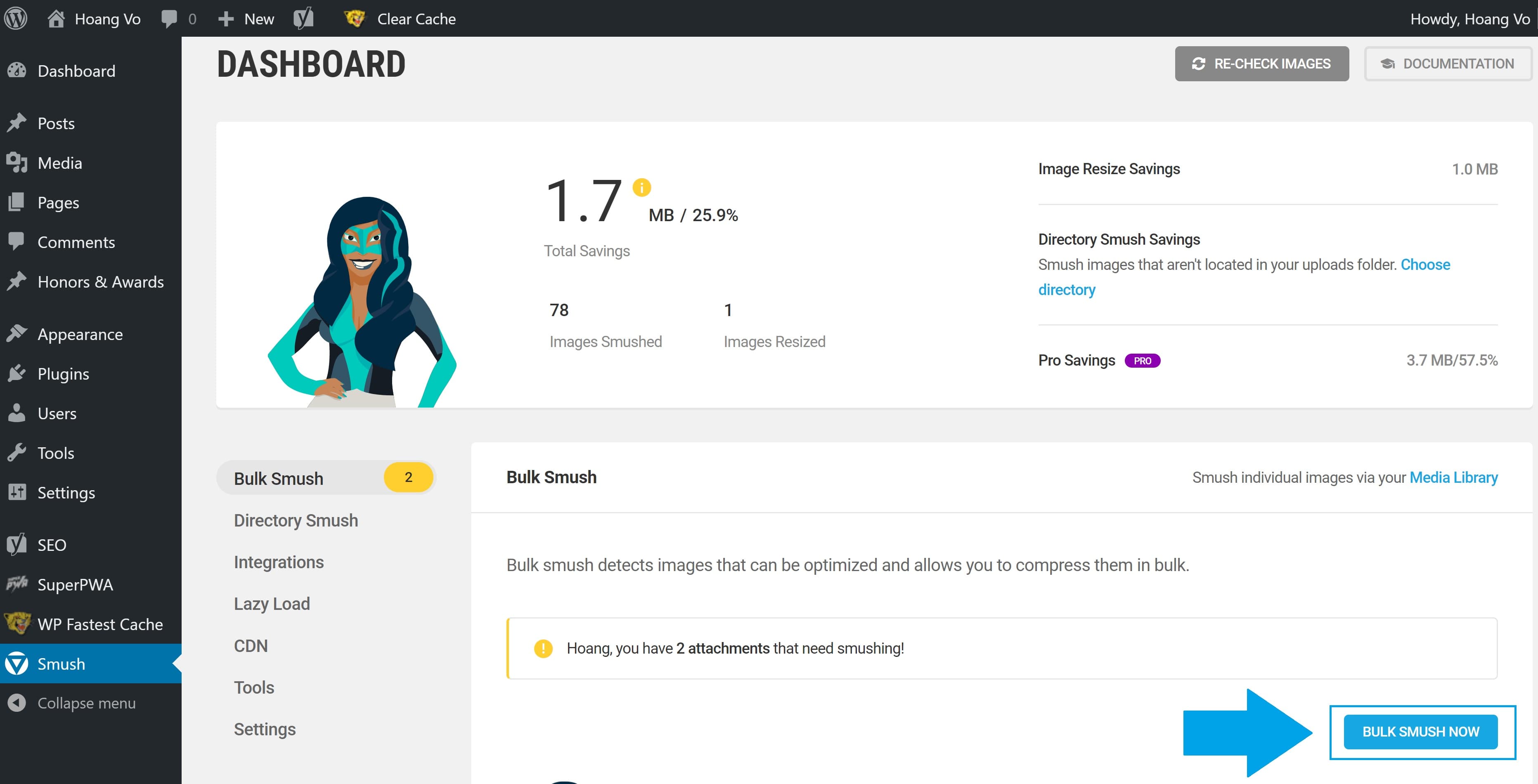The width and height of the screenshot is (1538, 784).
Task: Click the cheetah icon beside Clear Cache
Action: (x=355, y=19)
